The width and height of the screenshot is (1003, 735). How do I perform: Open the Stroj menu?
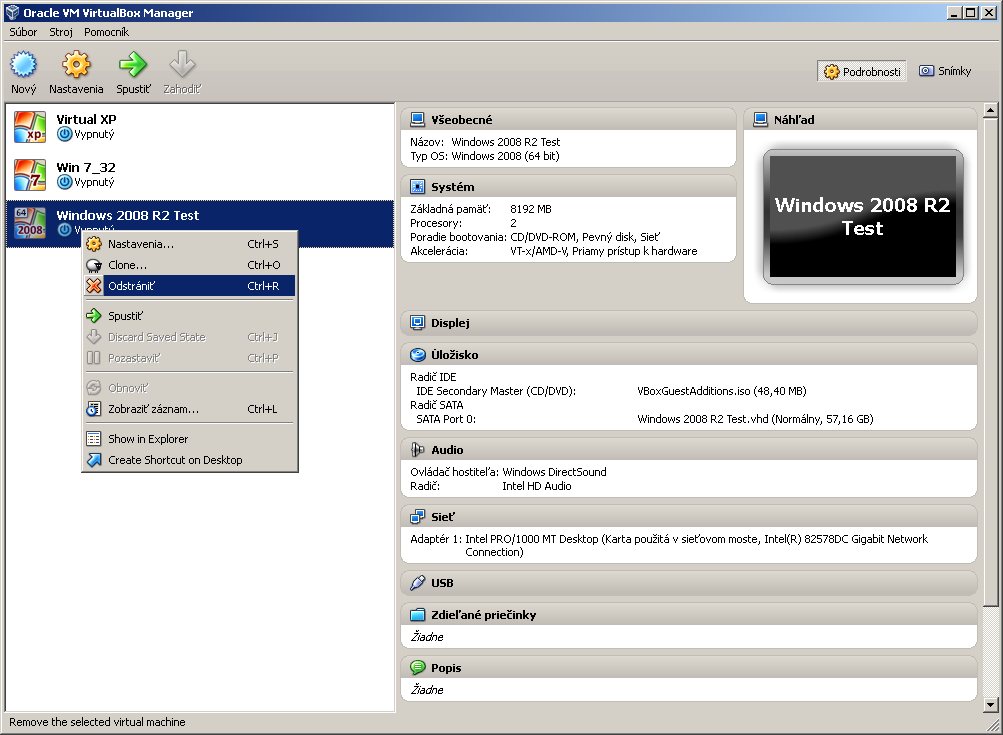pyautogui.click(x=60, y=31)
